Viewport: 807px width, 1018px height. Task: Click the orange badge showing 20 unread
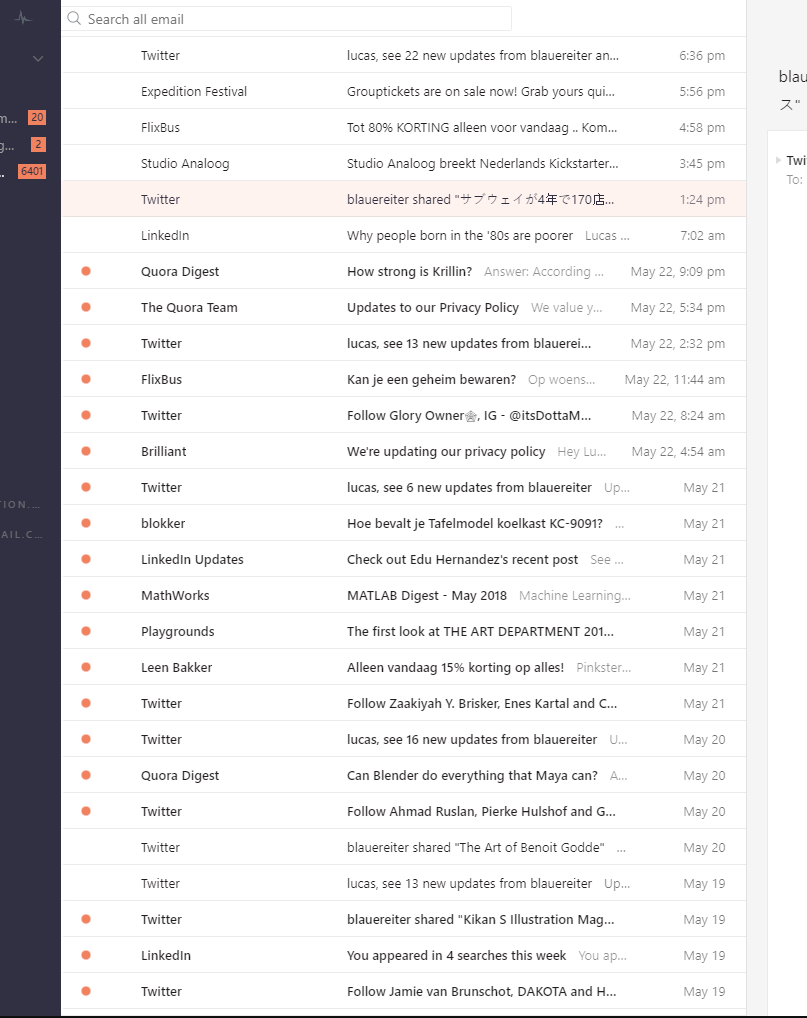[x=36, y=117]
